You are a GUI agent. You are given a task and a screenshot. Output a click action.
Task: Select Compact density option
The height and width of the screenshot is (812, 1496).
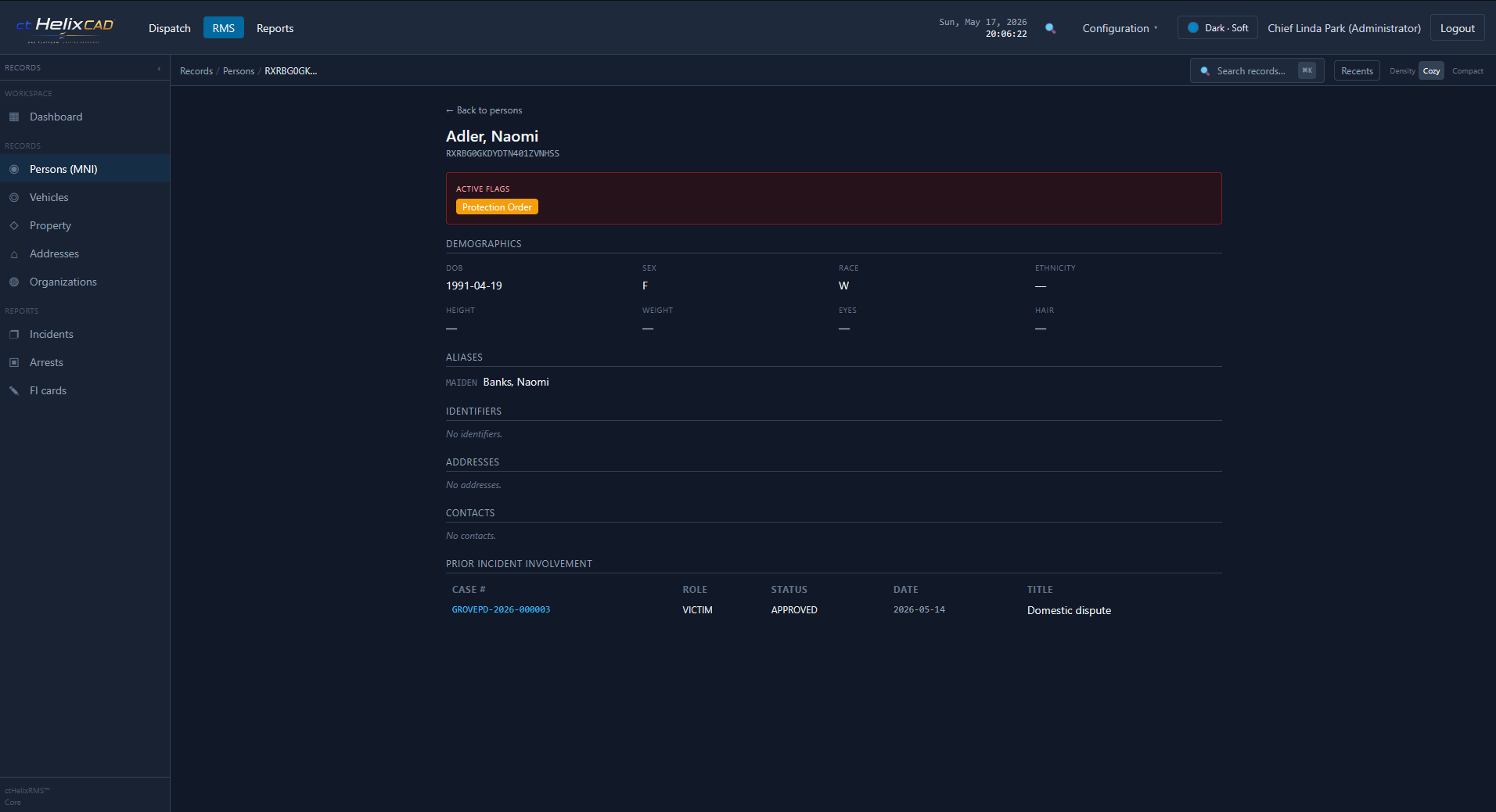(x=1467, y=70)
